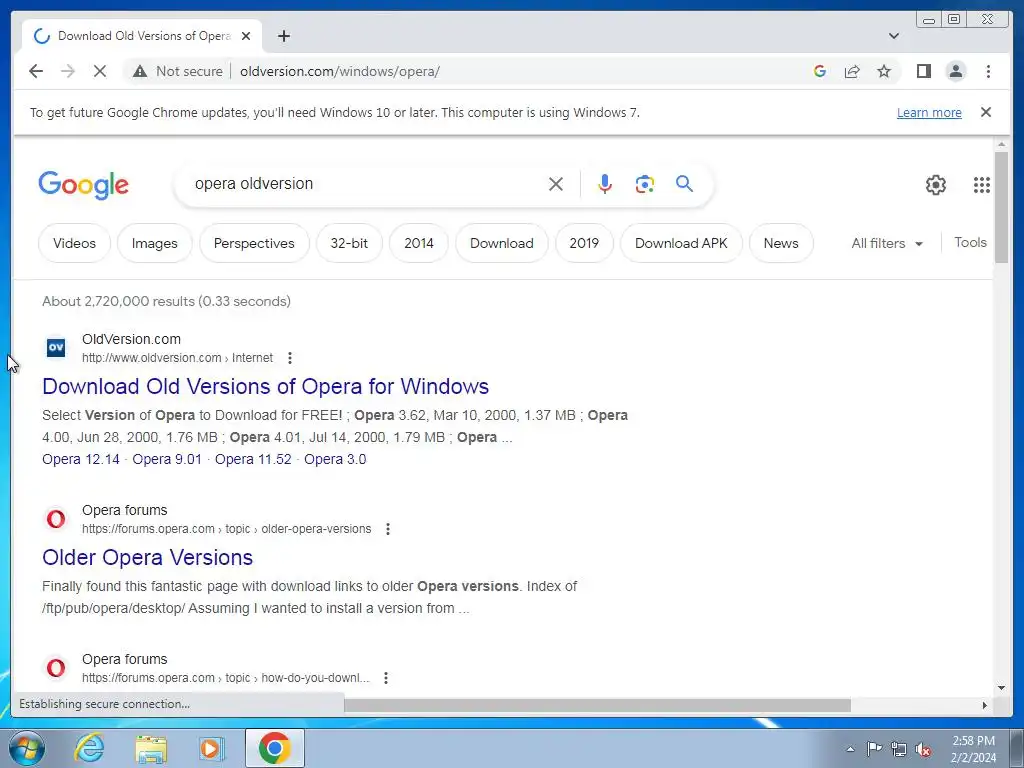Select the 2014 filter chip

tap(419, 243)
